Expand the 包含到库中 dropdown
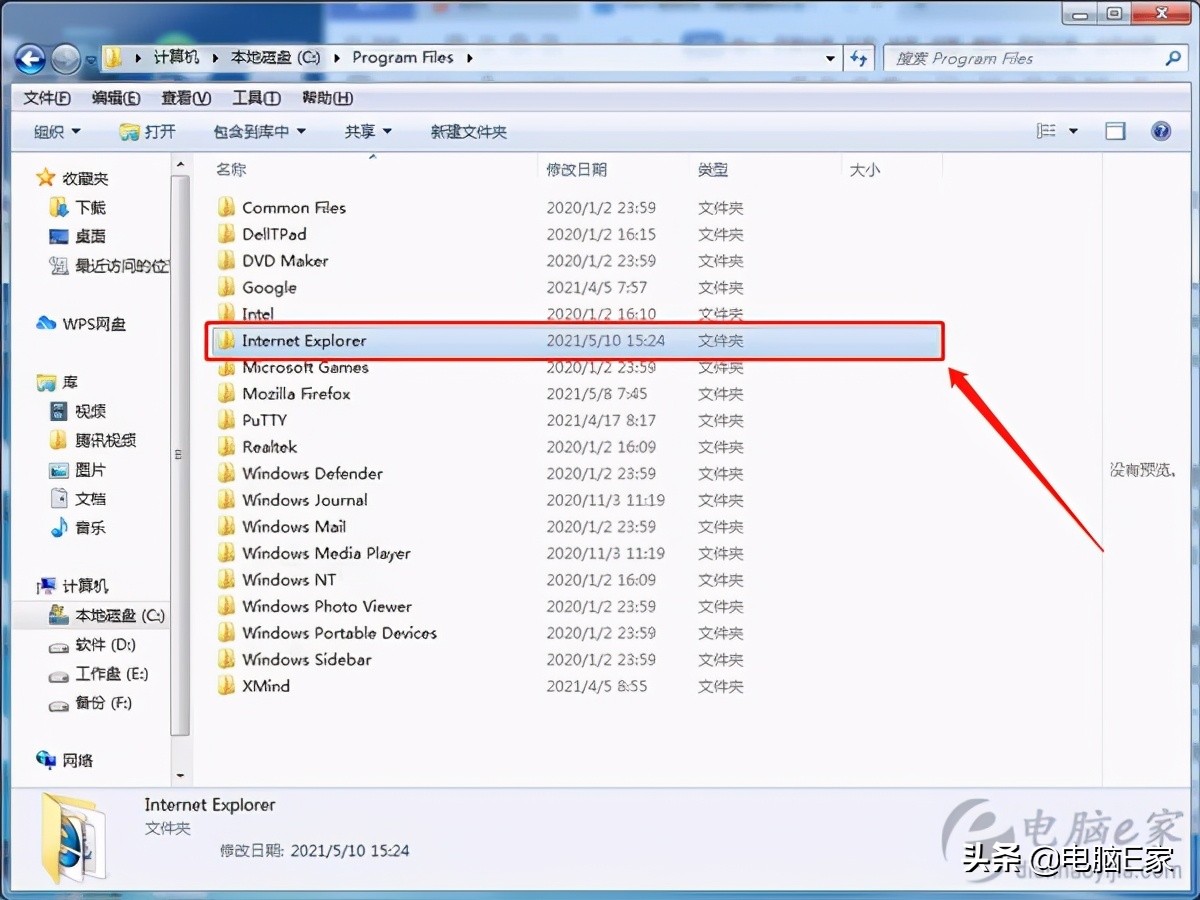 [259, 132]
